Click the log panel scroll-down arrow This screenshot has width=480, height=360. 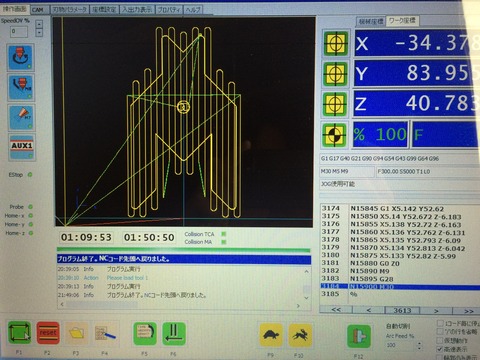[x=306, y=298]
